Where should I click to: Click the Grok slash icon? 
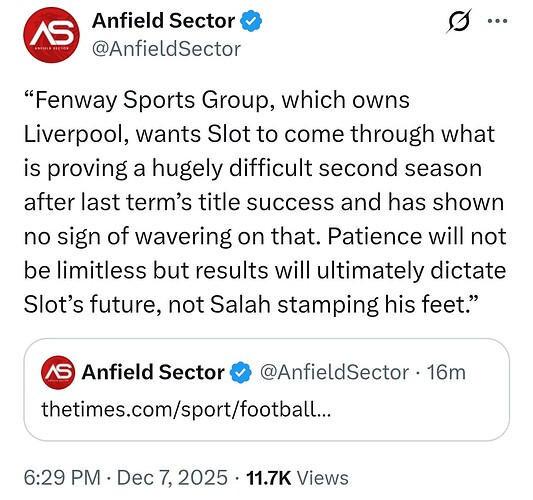click(459, 21)
